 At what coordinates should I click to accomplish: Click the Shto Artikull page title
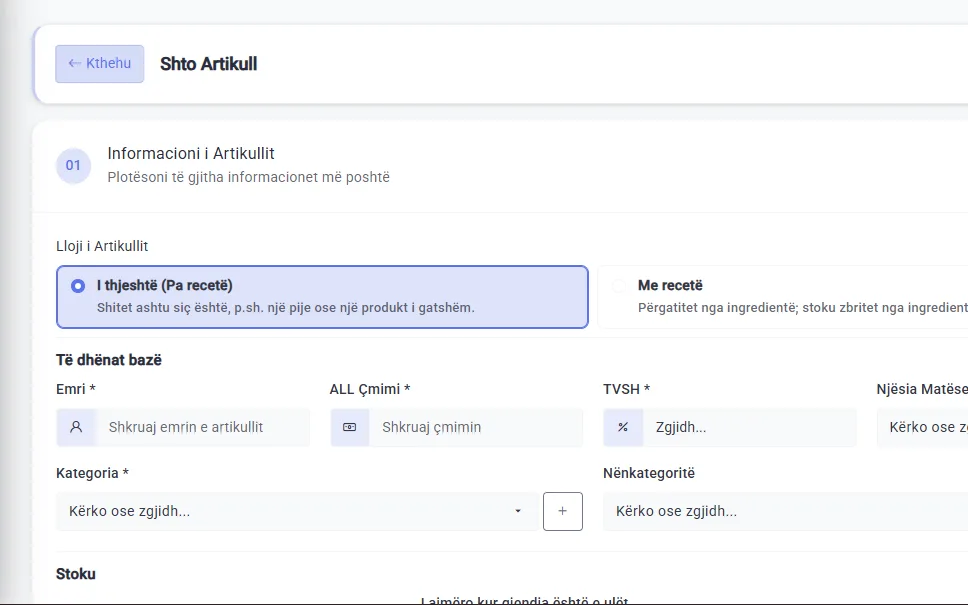coord(209,64)
